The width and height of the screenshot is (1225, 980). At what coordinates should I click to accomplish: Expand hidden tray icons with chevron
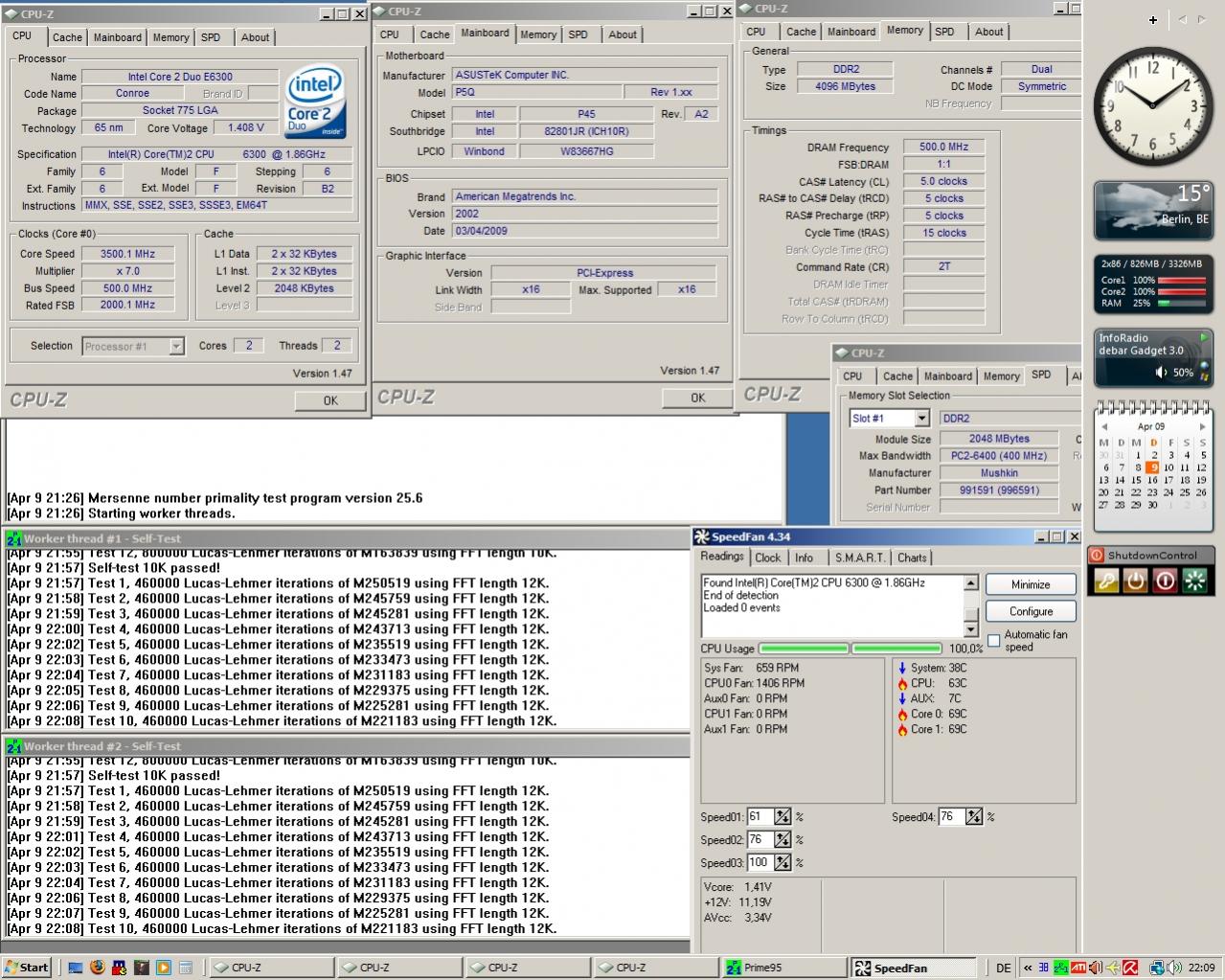(1026, 968)
